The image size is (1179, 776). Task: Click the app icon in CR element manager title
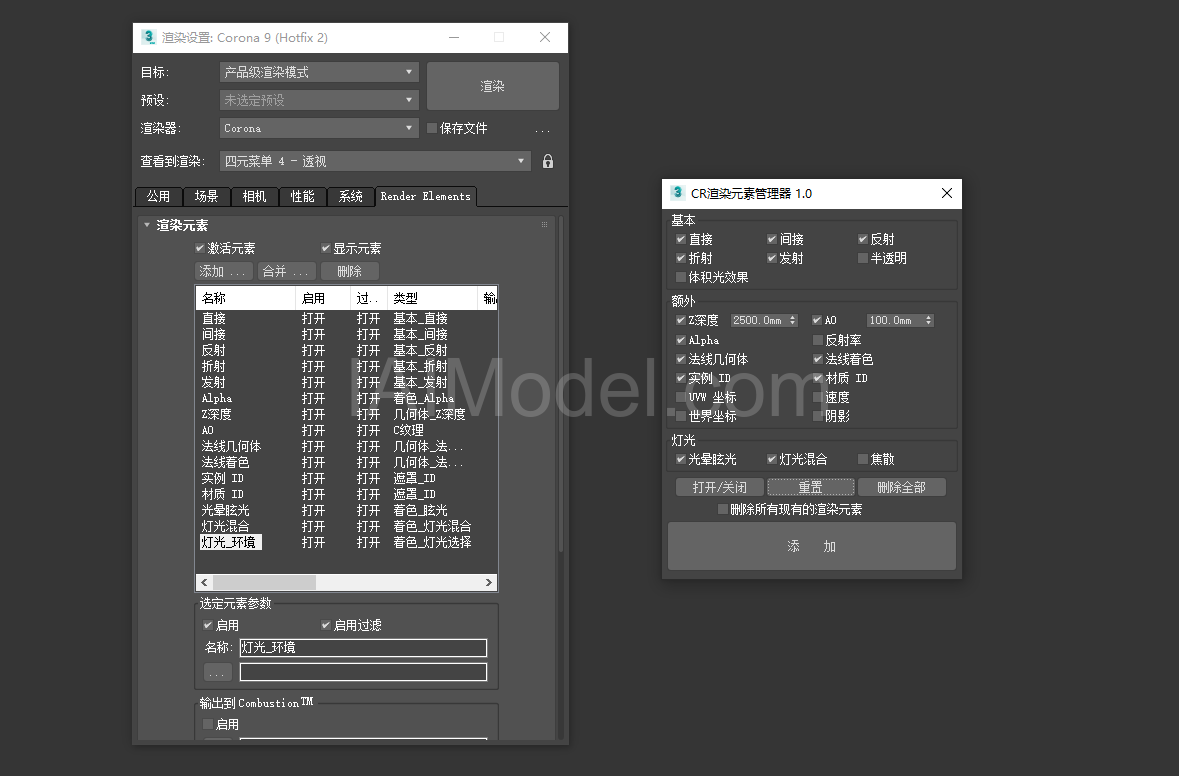click(677, 193)
